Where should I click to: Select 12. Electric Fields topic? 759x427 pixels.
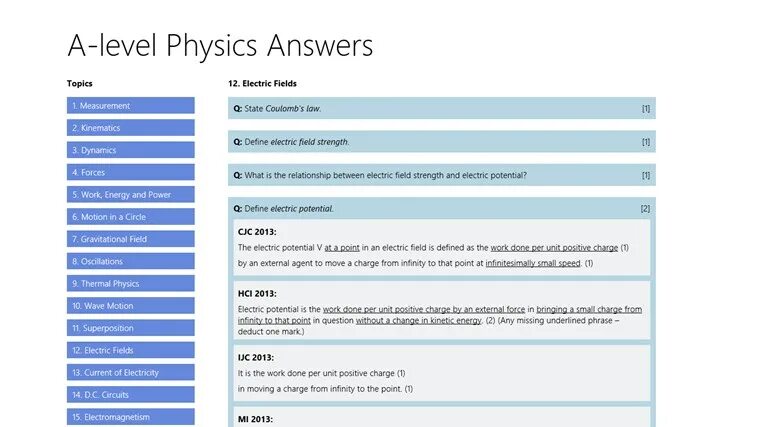[131, 351]
